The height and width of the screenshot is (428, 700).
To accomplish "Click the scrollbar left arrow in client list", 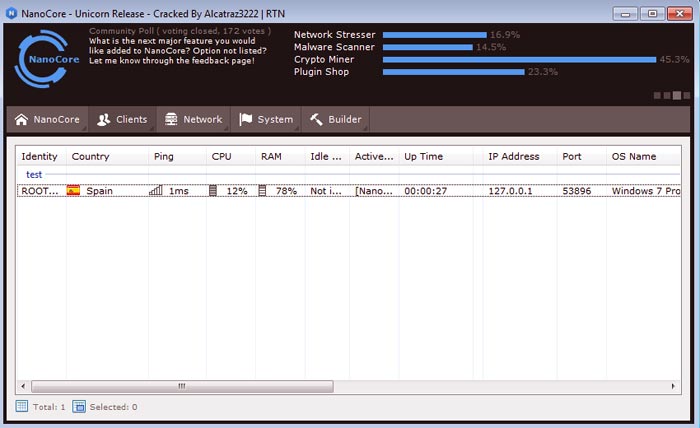I will [x=23, y=386].
